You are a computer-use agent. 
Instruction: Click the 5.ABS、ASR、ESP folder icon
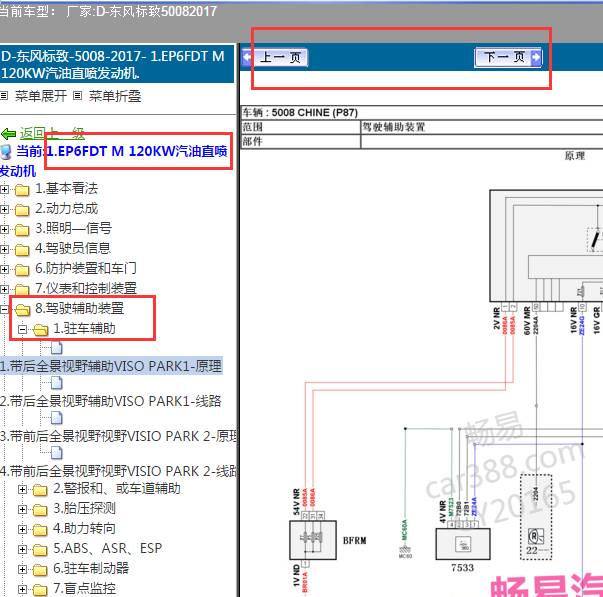tap(40, 550)
